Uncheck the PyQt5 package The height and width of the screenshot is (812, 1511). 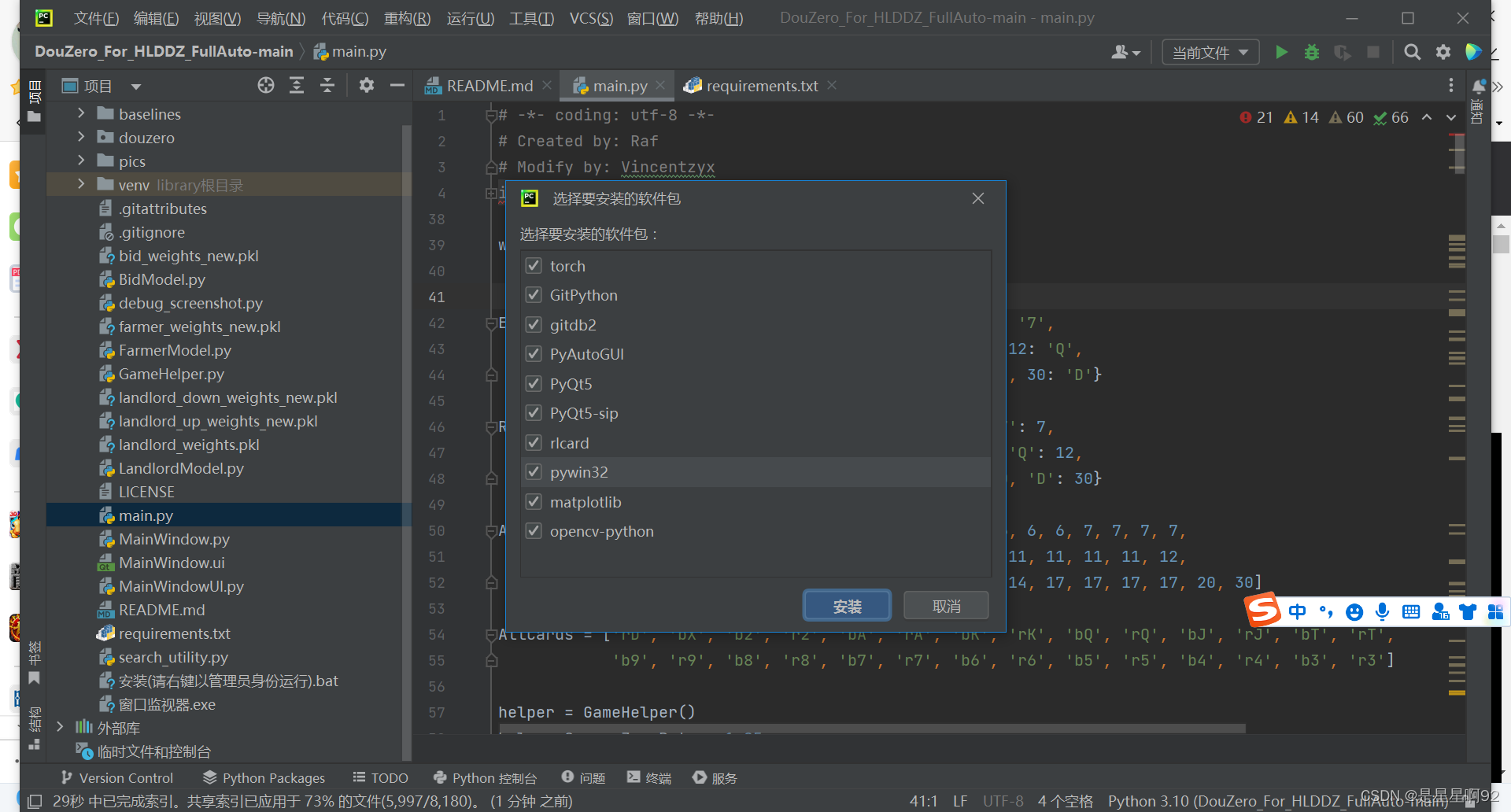tap(534, 383)
